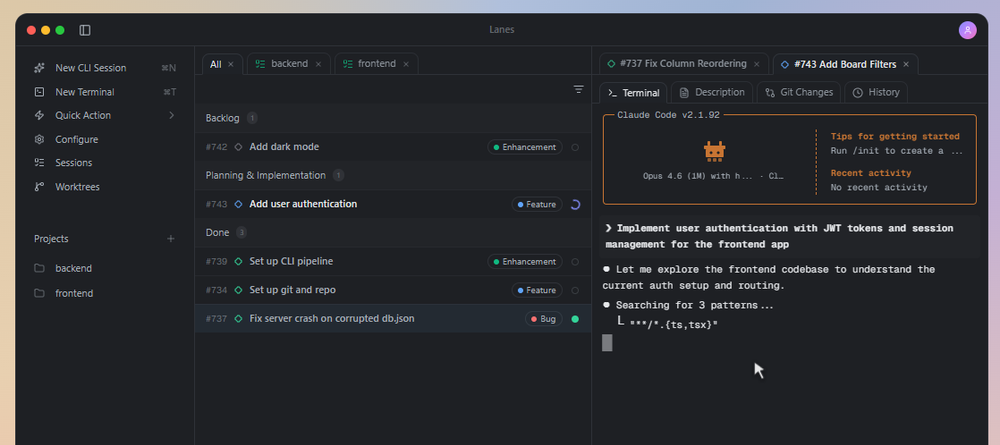Click diamond icon of issue #743

click(x=239, y=205)
